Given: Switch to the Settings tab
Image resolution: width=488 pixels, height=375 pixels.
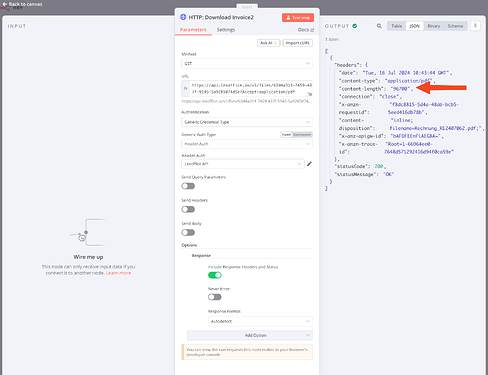Looking at the screenshot, I should pyautogui.click(x=226, y=30).
